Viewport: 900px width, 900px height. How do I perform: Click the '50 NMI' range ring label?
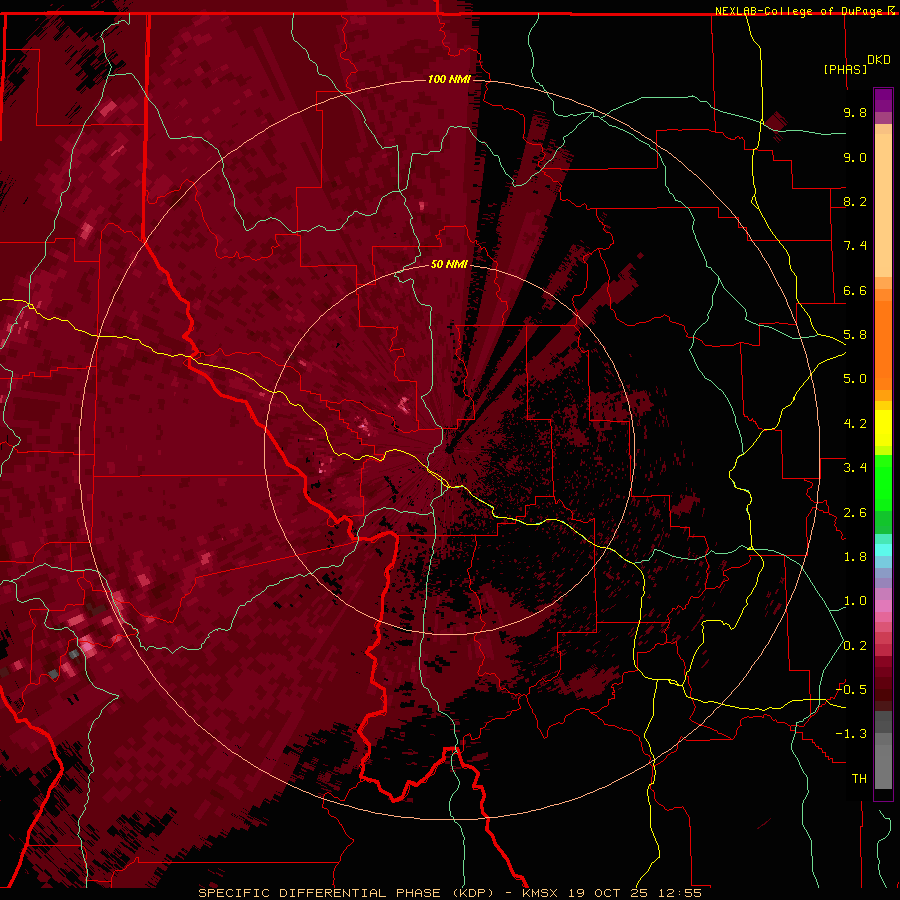[449, 264]
